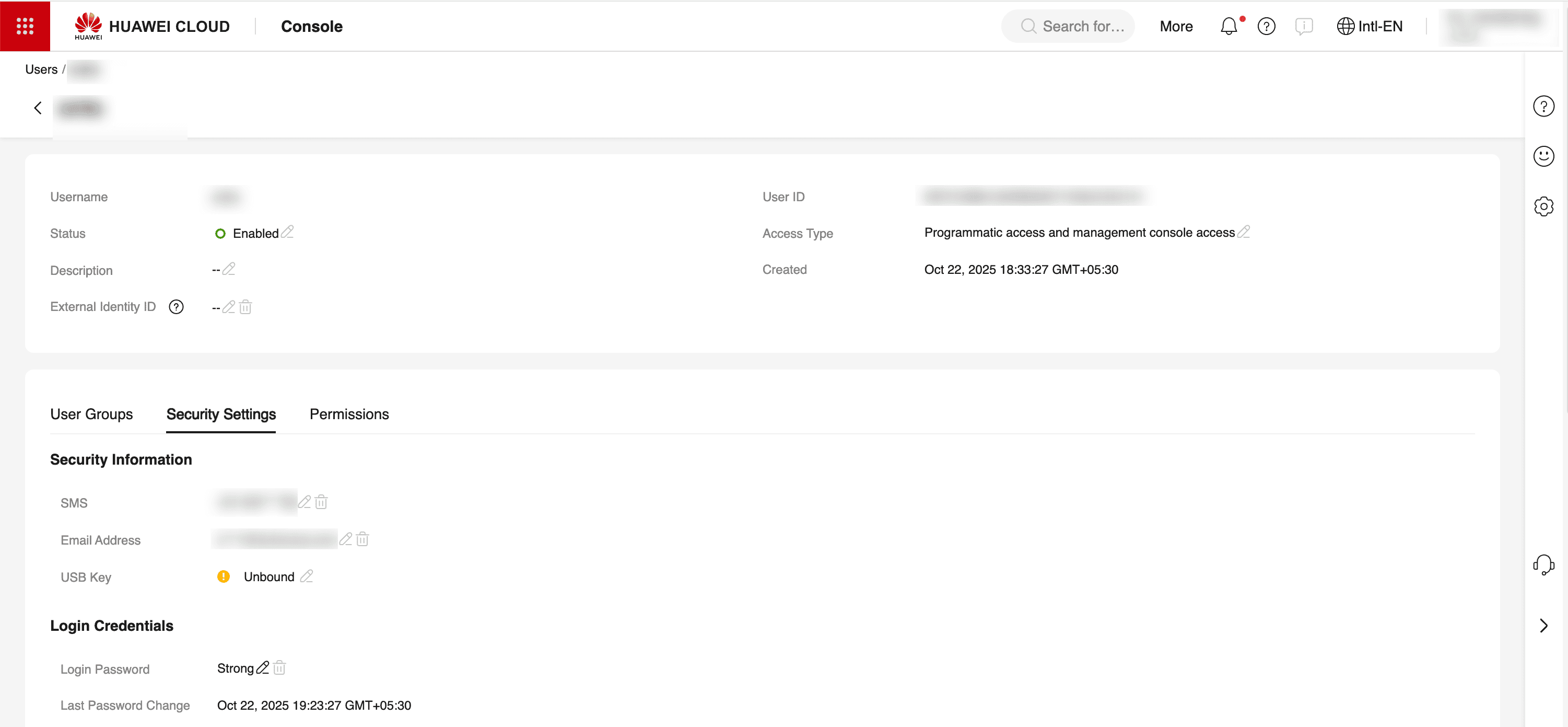This screenshot has width=1568, height=727.
Task: Edit the user Status
Action: pyautogui.click(x=288, y=232)
